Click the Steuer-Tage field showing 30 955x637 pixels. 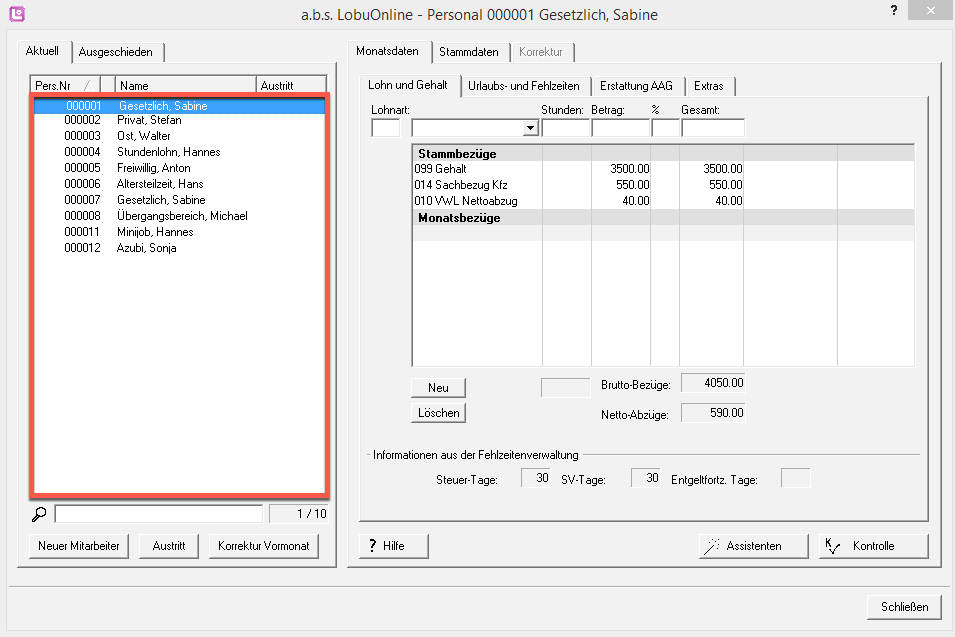[x=536, y=478]
